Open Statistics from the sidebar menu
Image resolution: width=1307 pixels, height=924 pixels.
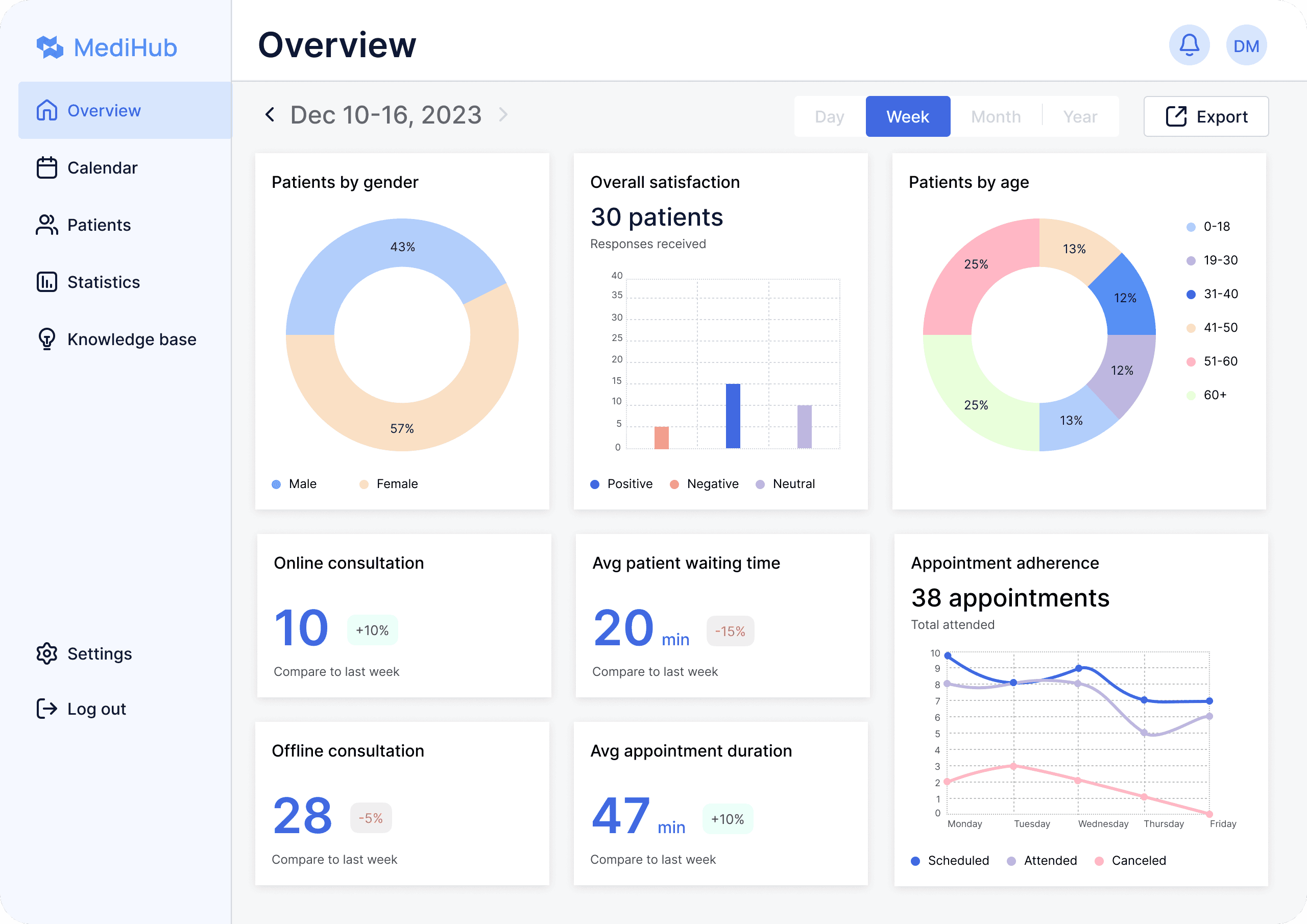coord(125,282)
